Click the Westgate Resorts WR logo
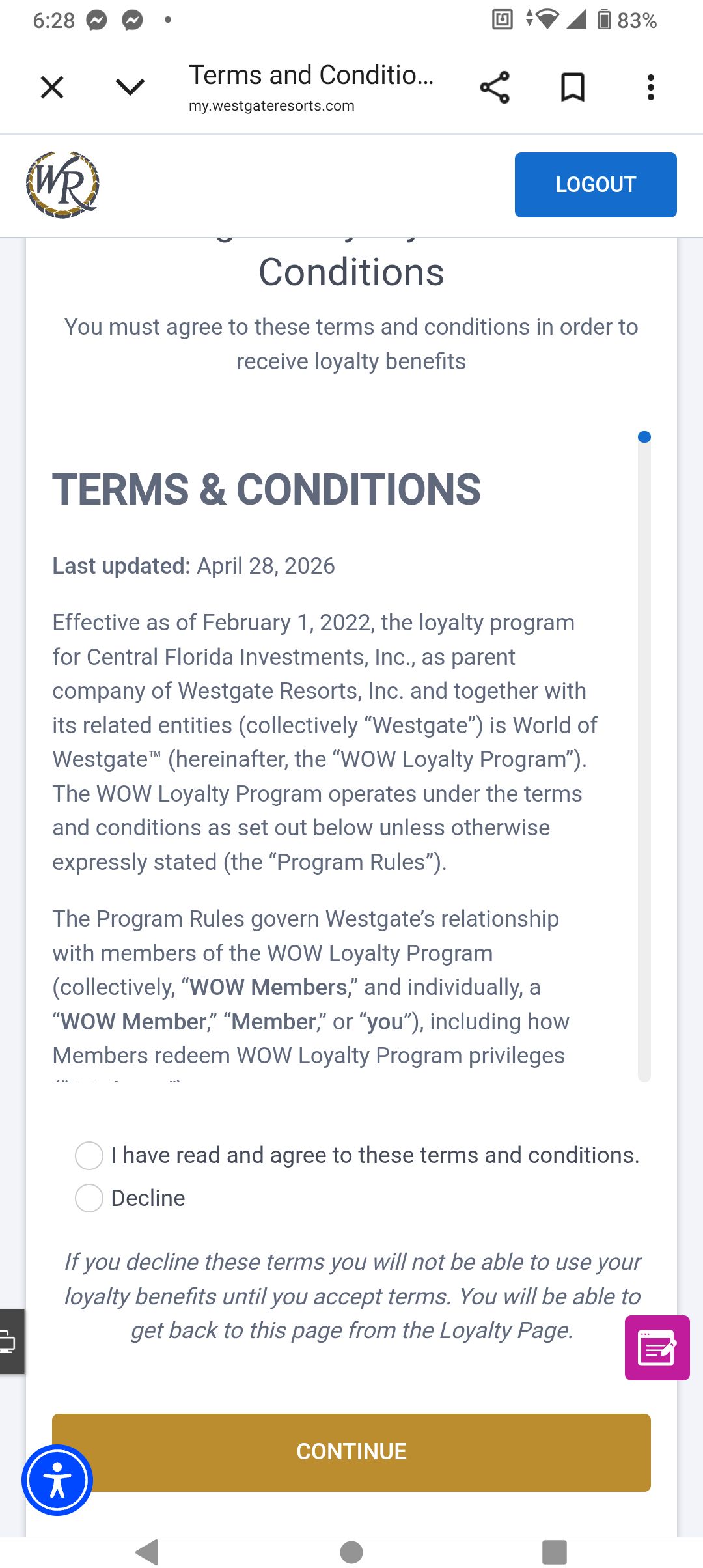 tap(62, 185)
